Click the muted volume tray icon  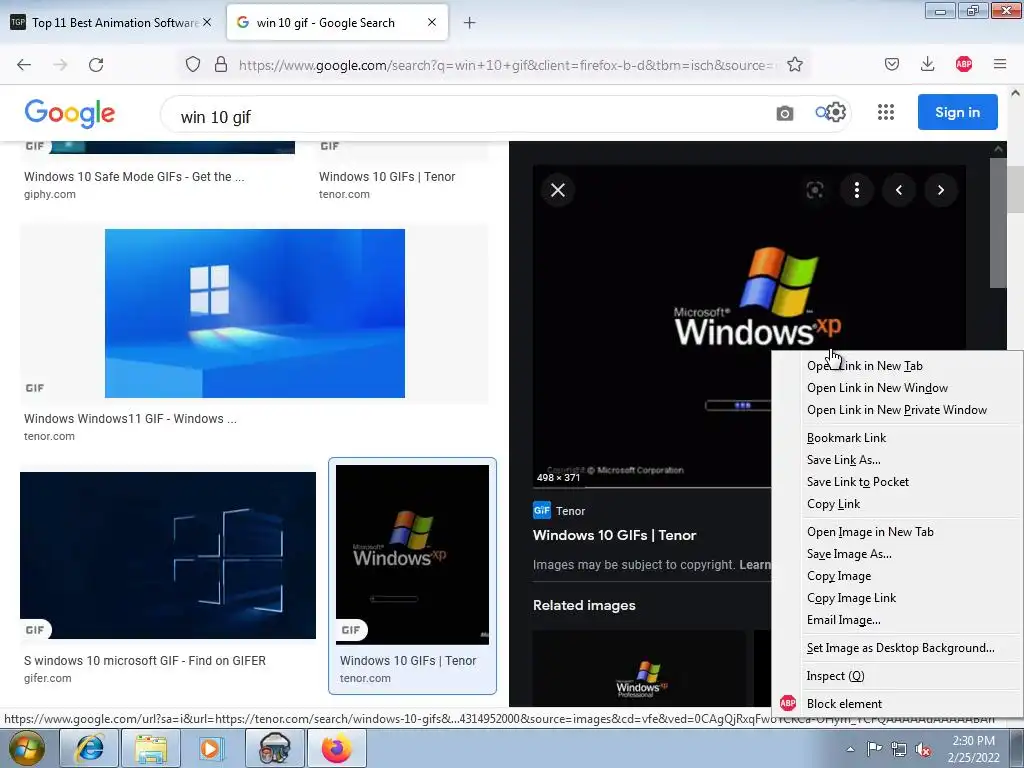pos(923,750)
